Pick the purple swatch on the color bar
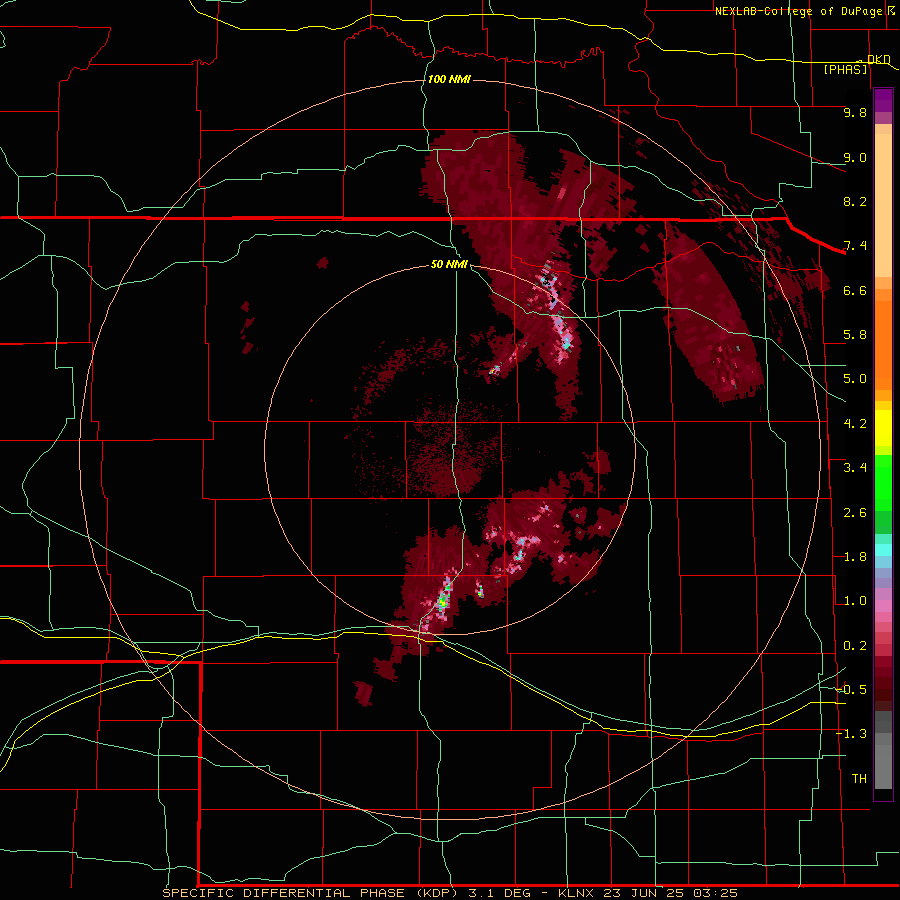Screen dimensions: 900x900 [883, 100]
